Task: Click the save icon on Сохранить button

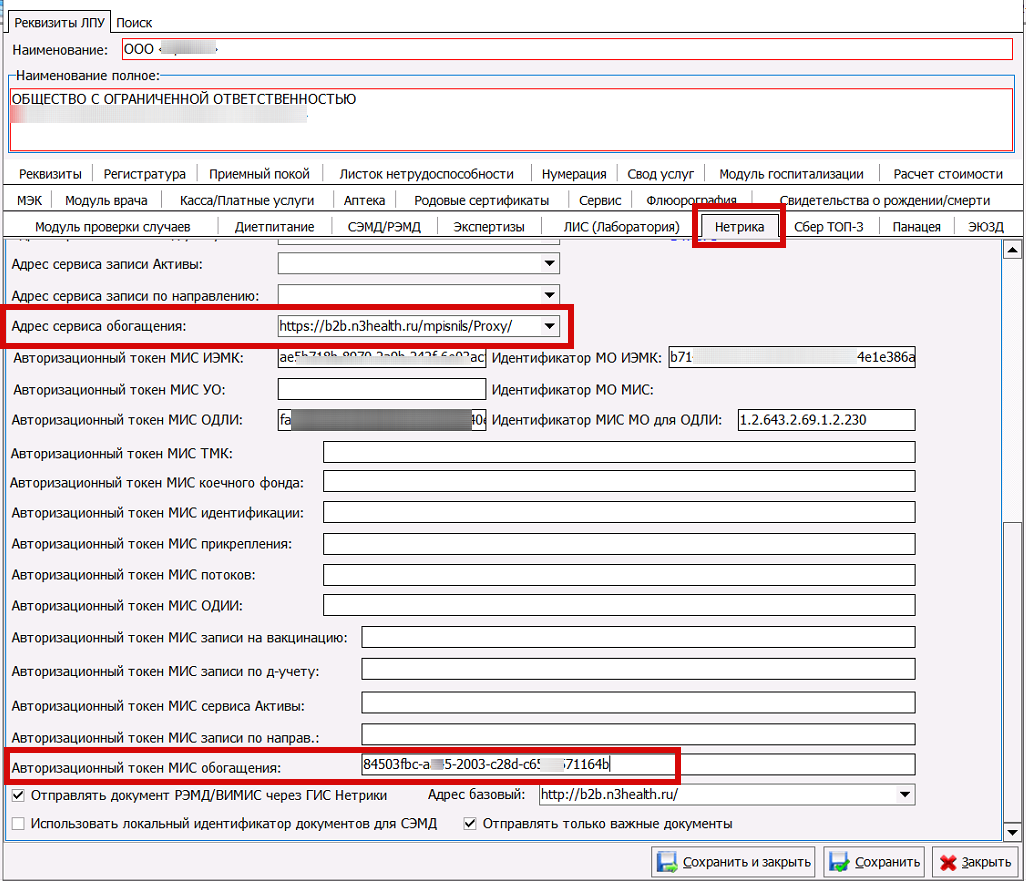Action: [839, 861]
